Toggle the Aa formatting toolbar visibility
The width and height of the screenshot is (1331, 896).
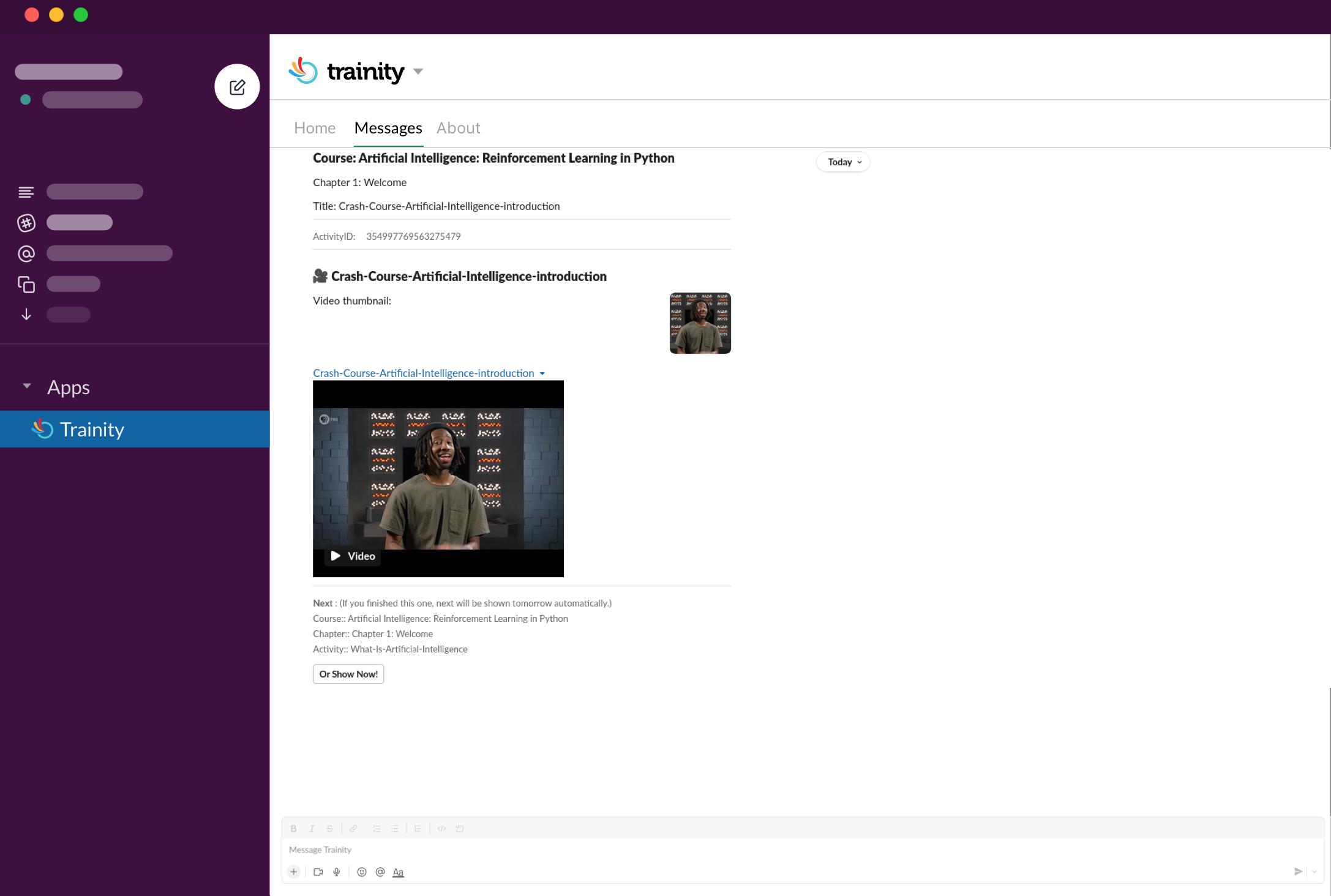pyautogui.click(x=398, y=872)
